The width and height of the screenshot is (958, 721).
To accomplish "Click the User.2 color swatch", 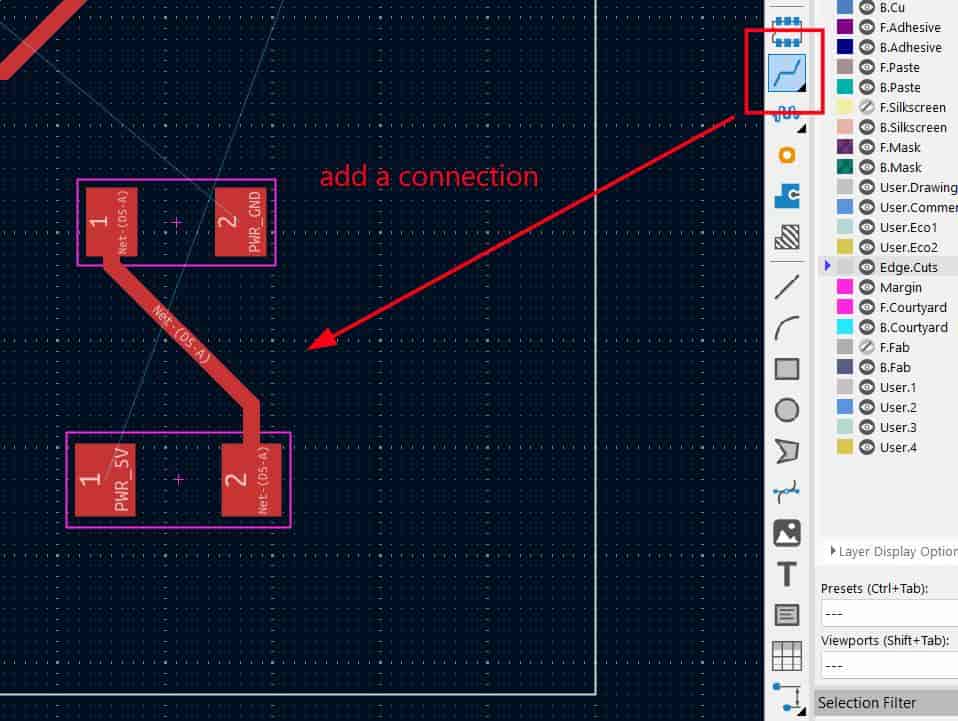I will (845, 407).
